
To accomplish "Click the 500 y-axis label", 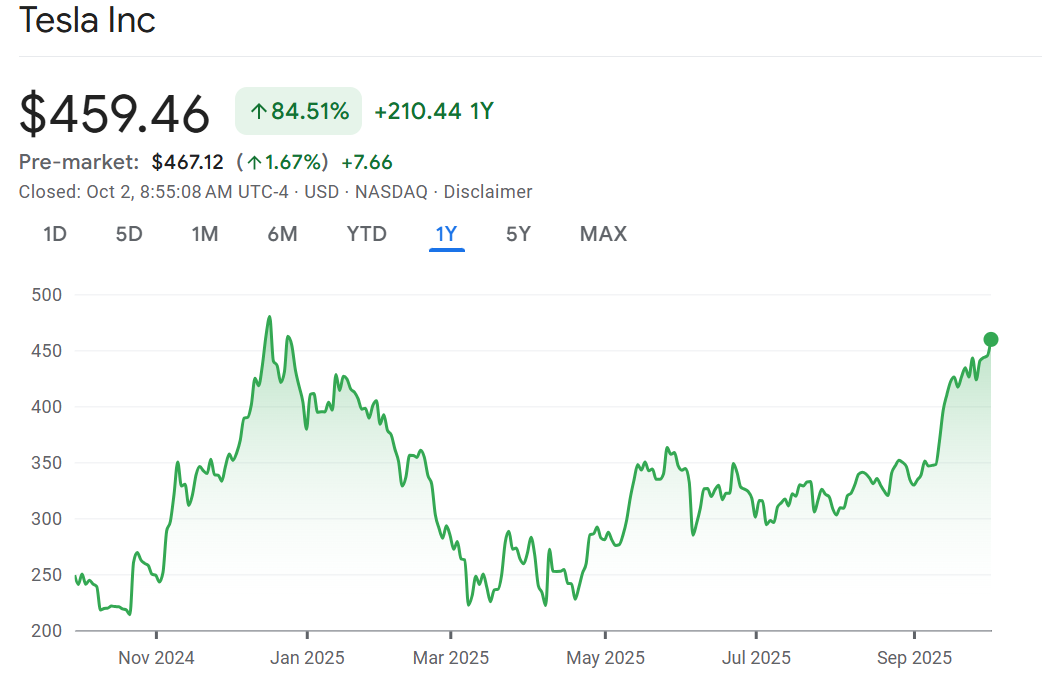I will 47,295.
